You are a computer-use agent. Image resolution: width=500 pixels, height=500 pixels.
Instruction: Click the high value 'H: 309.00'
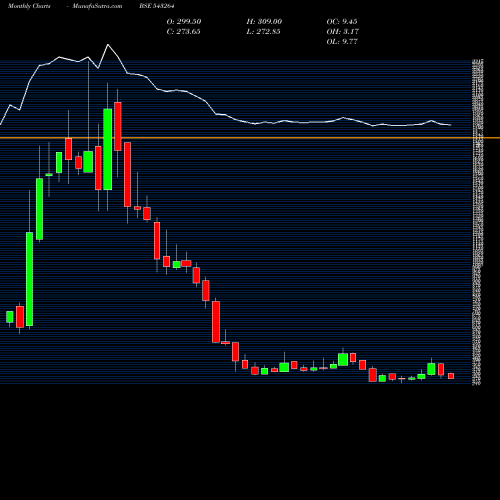[264, 22]
